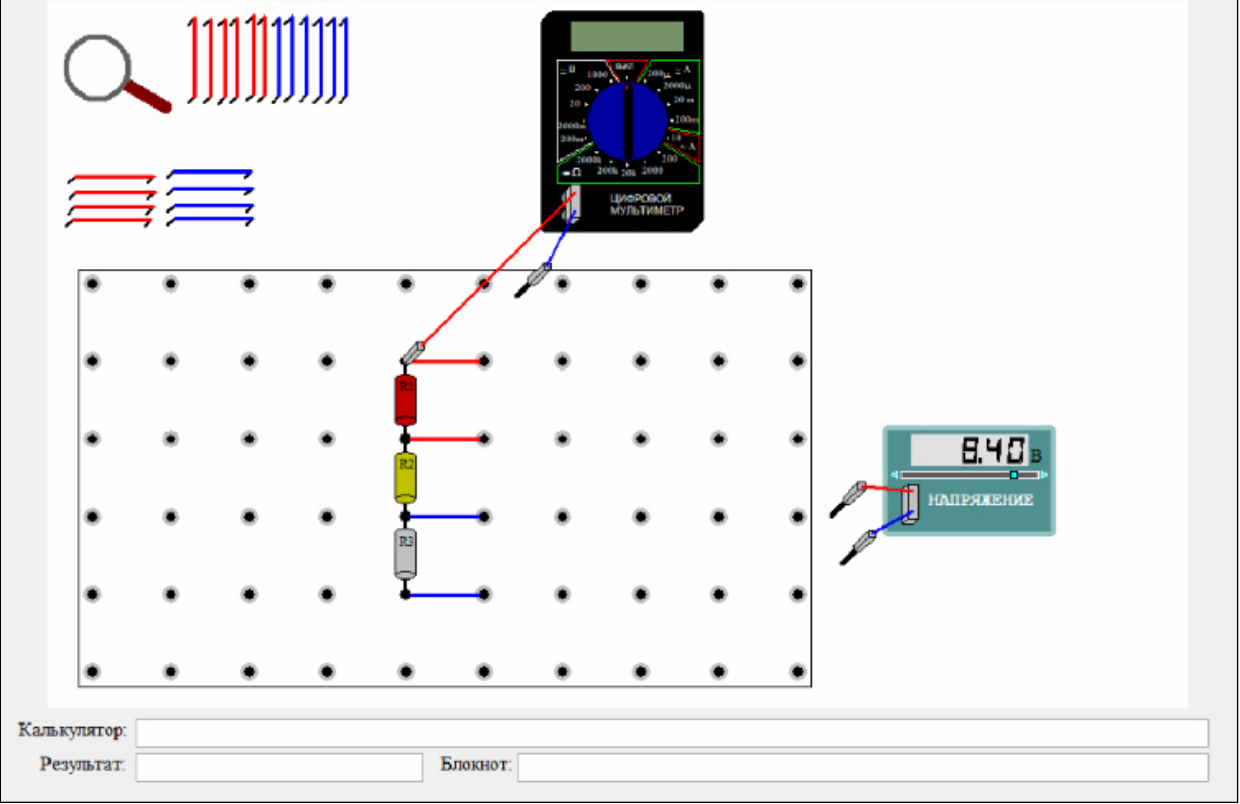Click the yellow R2 resistor
The width and height of the screenshot is (1240, 804).
pos(405,478)
